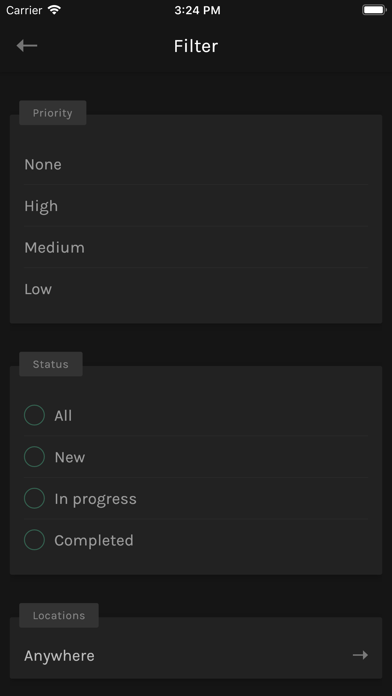Screen dimensions: 392x696
Task: Choose the Completed radio button
Action: [34, 540]
